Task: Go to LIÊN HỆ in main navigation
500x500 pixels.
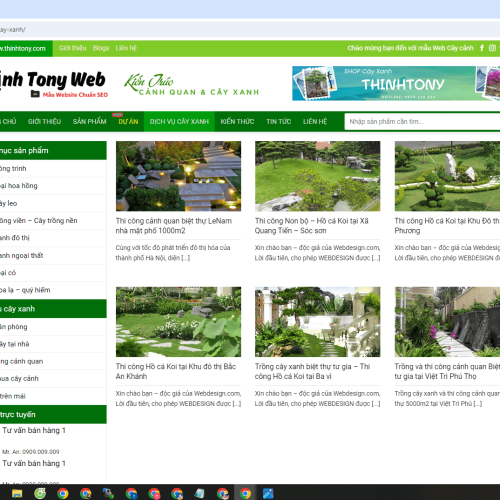Action: click(315, 121)
